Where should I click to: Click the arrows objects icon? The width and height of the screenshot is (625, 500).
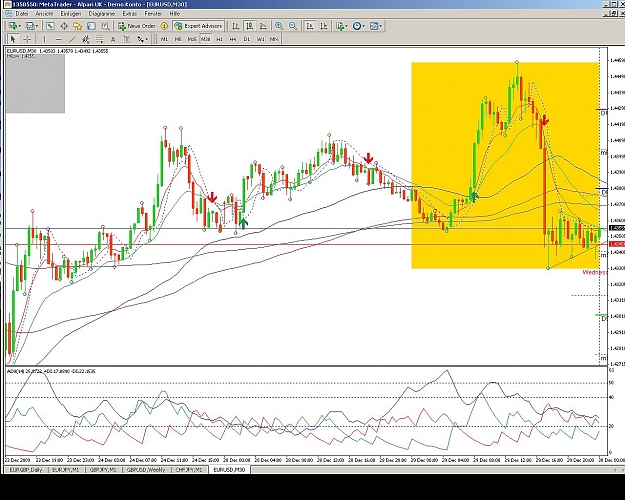140,39
